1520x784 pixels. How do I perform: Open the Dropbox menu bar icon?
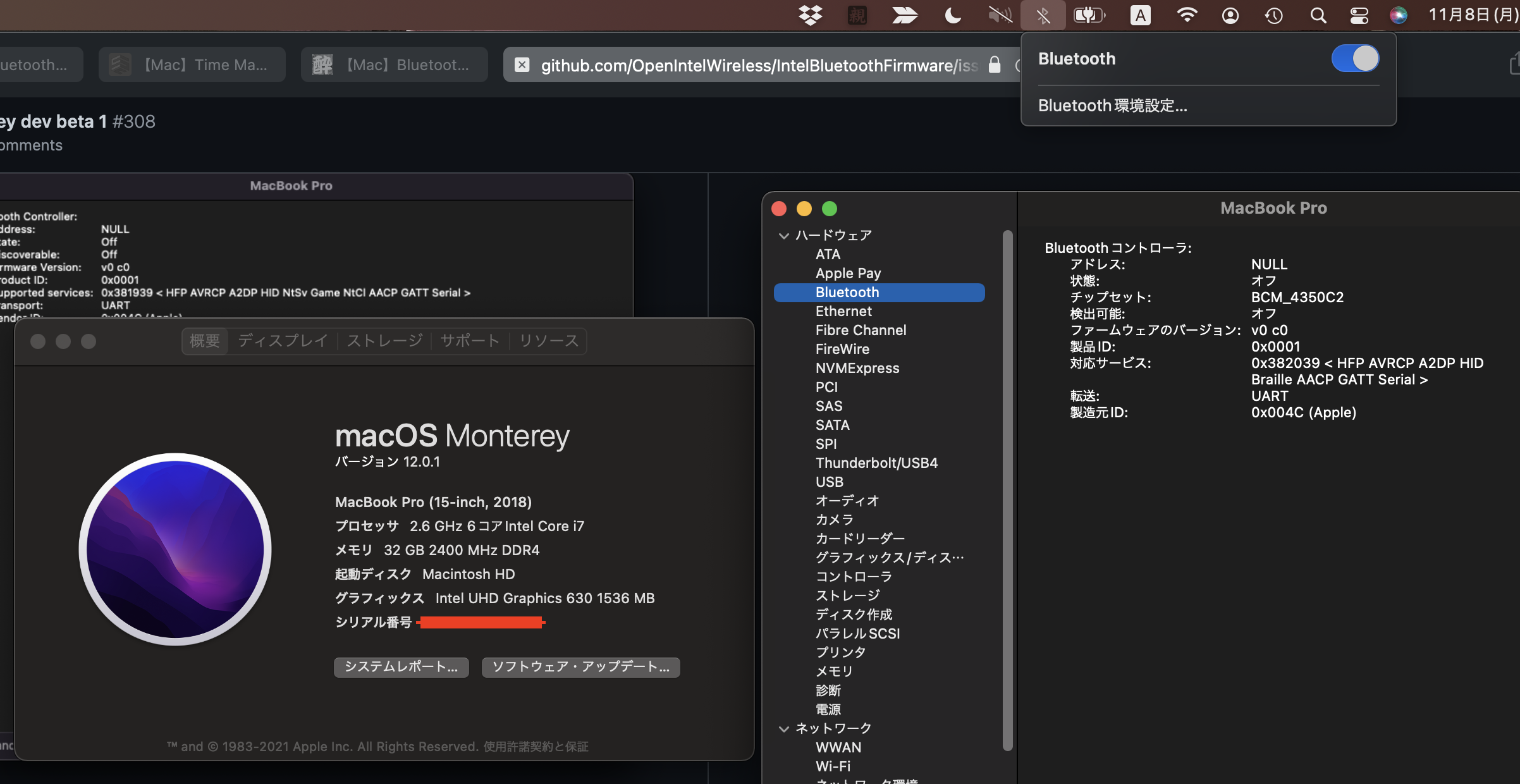811,15
